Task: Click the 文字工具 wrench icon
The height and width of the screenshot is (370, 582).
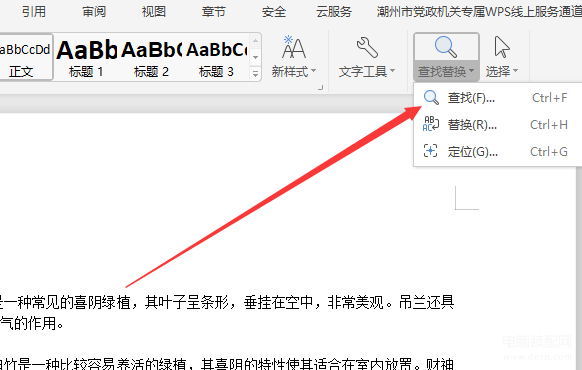Action: (x=367, y=47)
